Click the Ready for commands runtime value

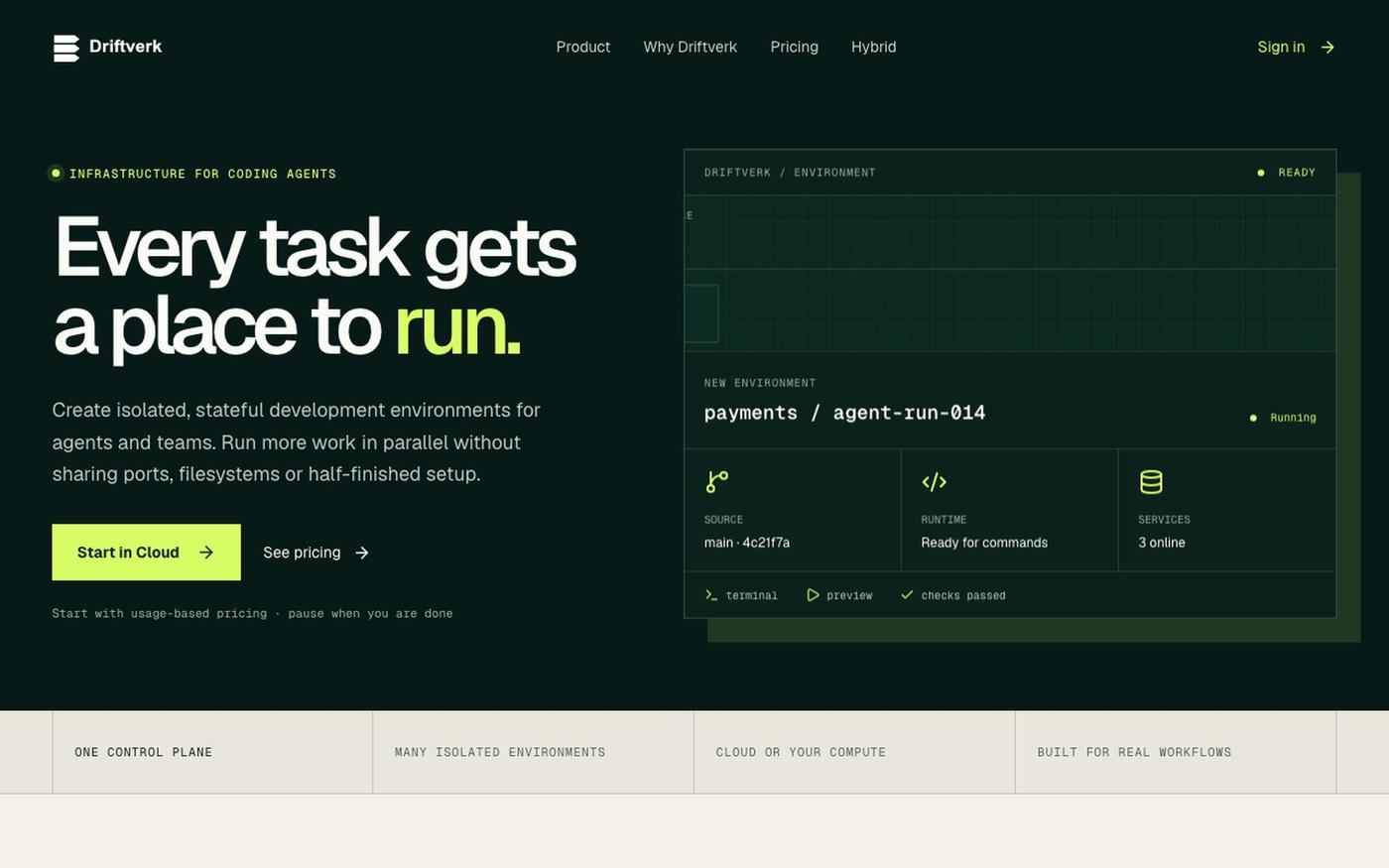(984, 543)
